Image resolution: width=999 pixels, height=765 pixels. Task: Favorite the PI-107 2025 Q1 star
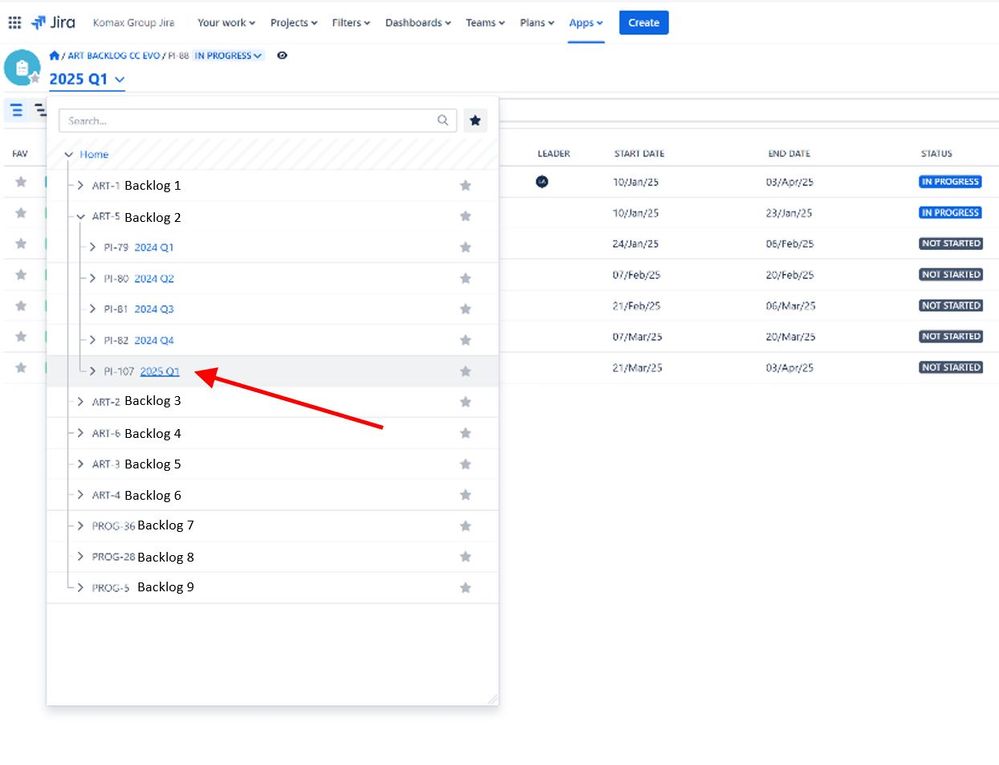click(466, 371)
